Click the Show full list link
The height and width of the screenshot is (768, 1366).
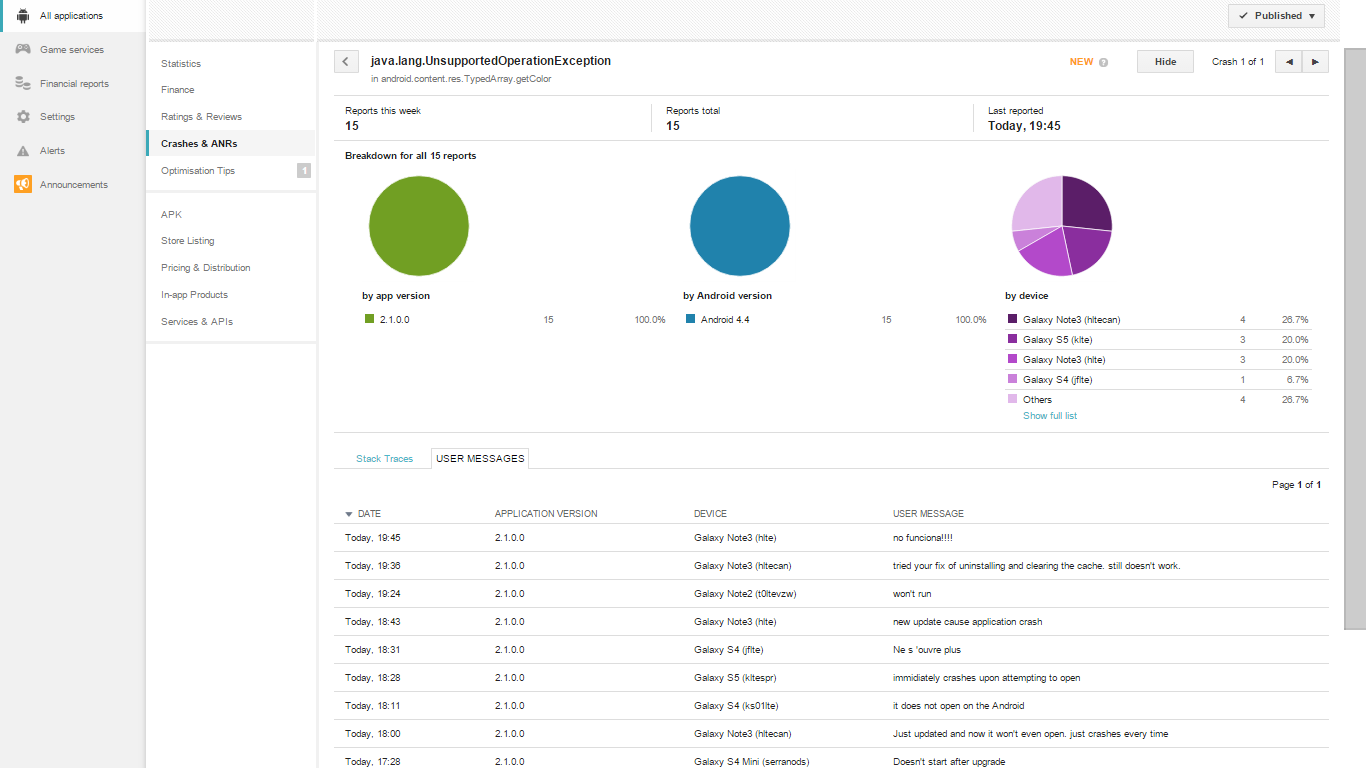[1050, 416]
